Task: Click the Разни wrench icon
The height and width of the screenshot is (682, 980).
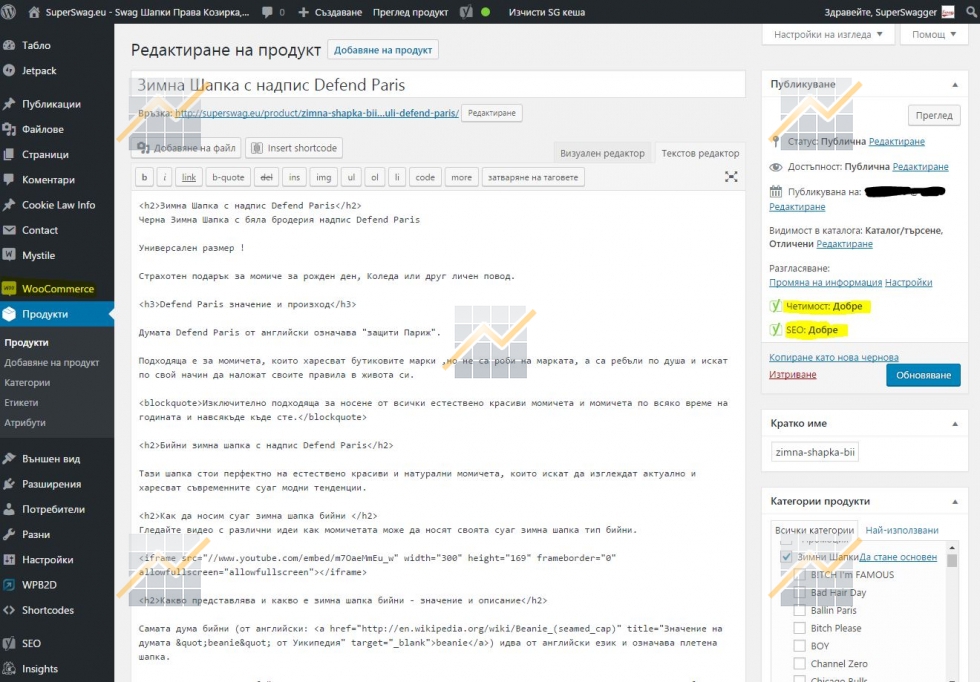Action: pyautogui.click(x=9, y=534)
